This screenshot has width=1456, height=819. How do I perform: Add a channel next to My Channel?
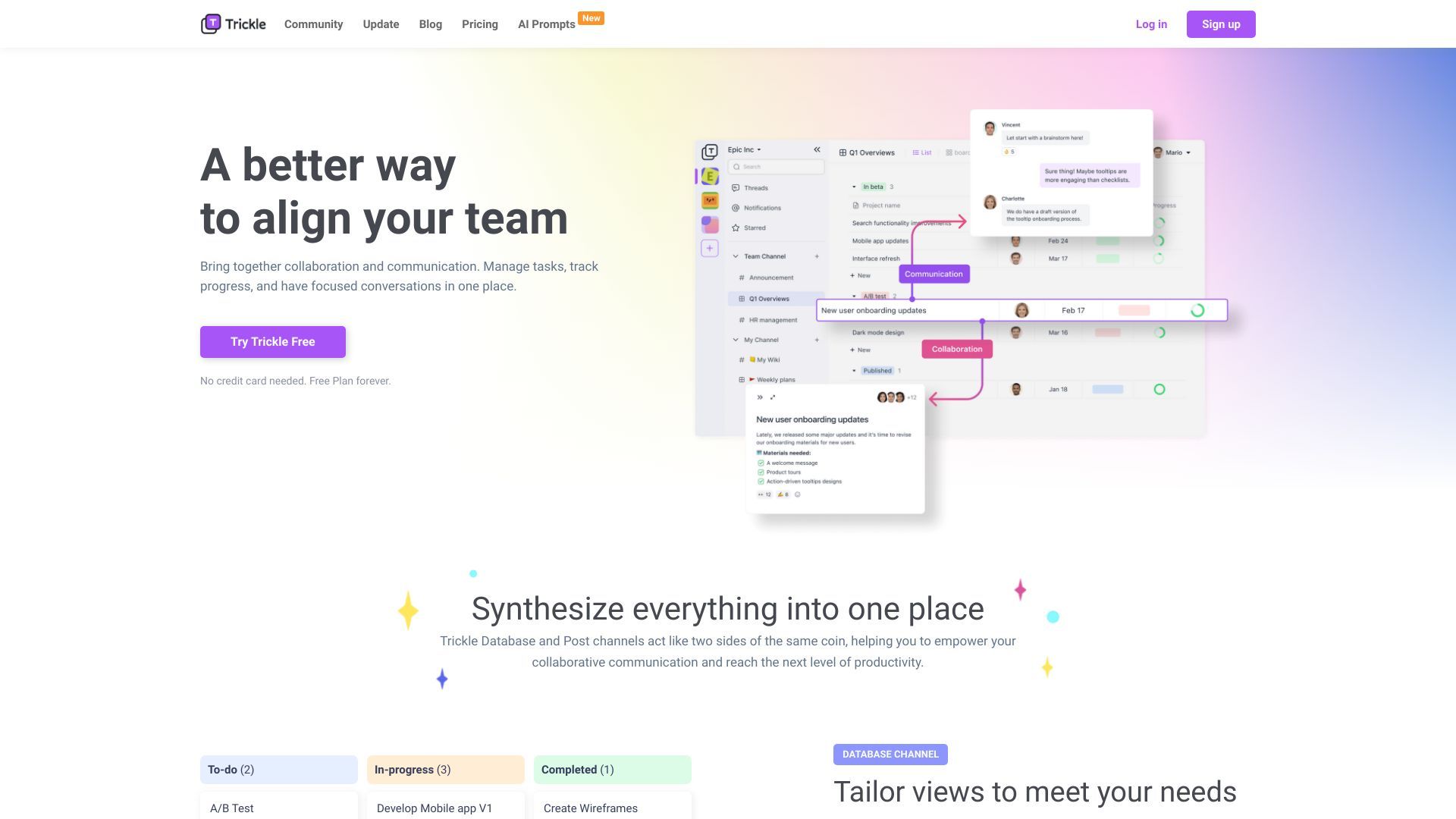click(x=817, y=340)
